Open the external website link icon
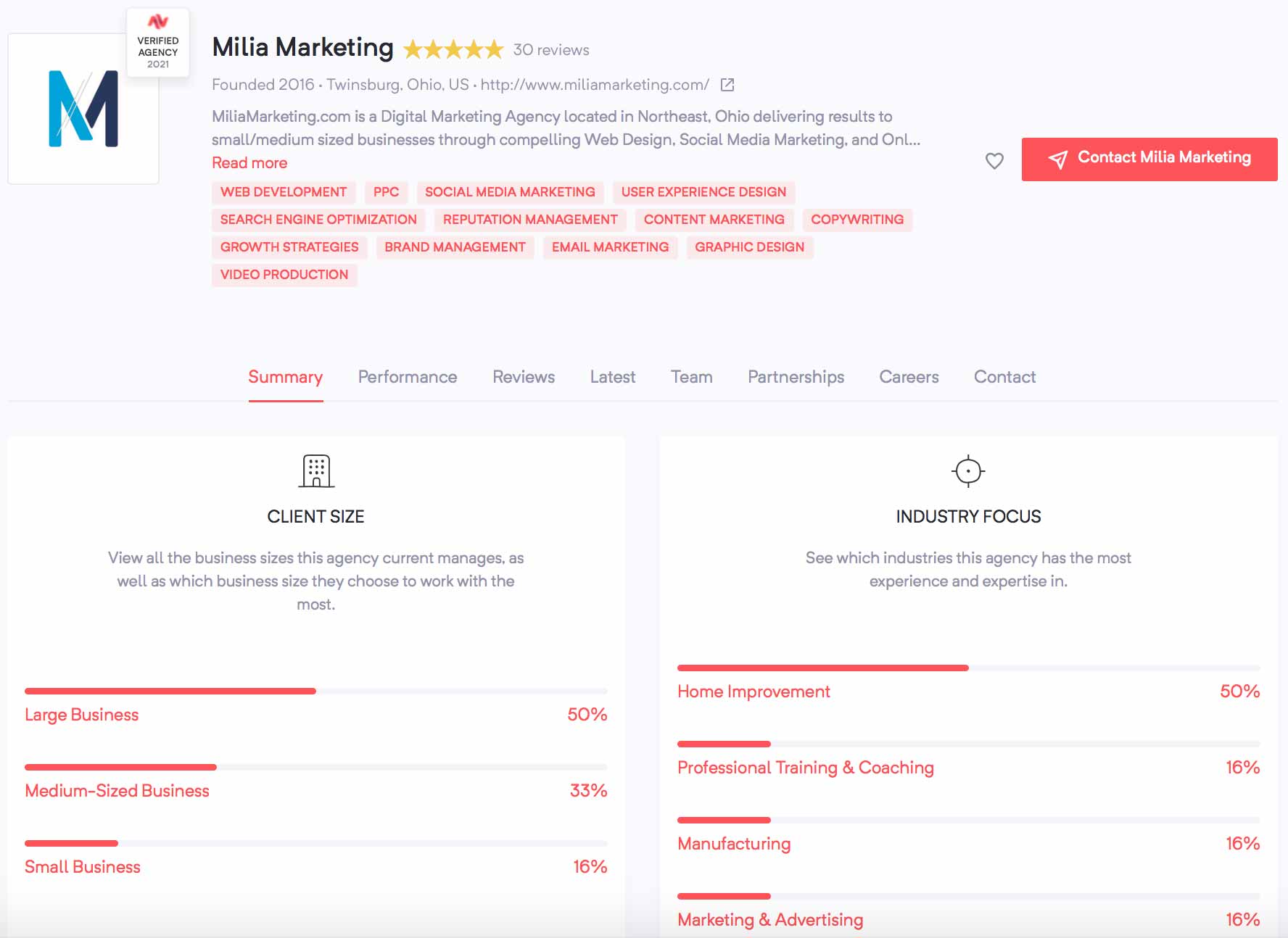The width and height of the screenshot is (1288, 938). (x=727, y=85)
